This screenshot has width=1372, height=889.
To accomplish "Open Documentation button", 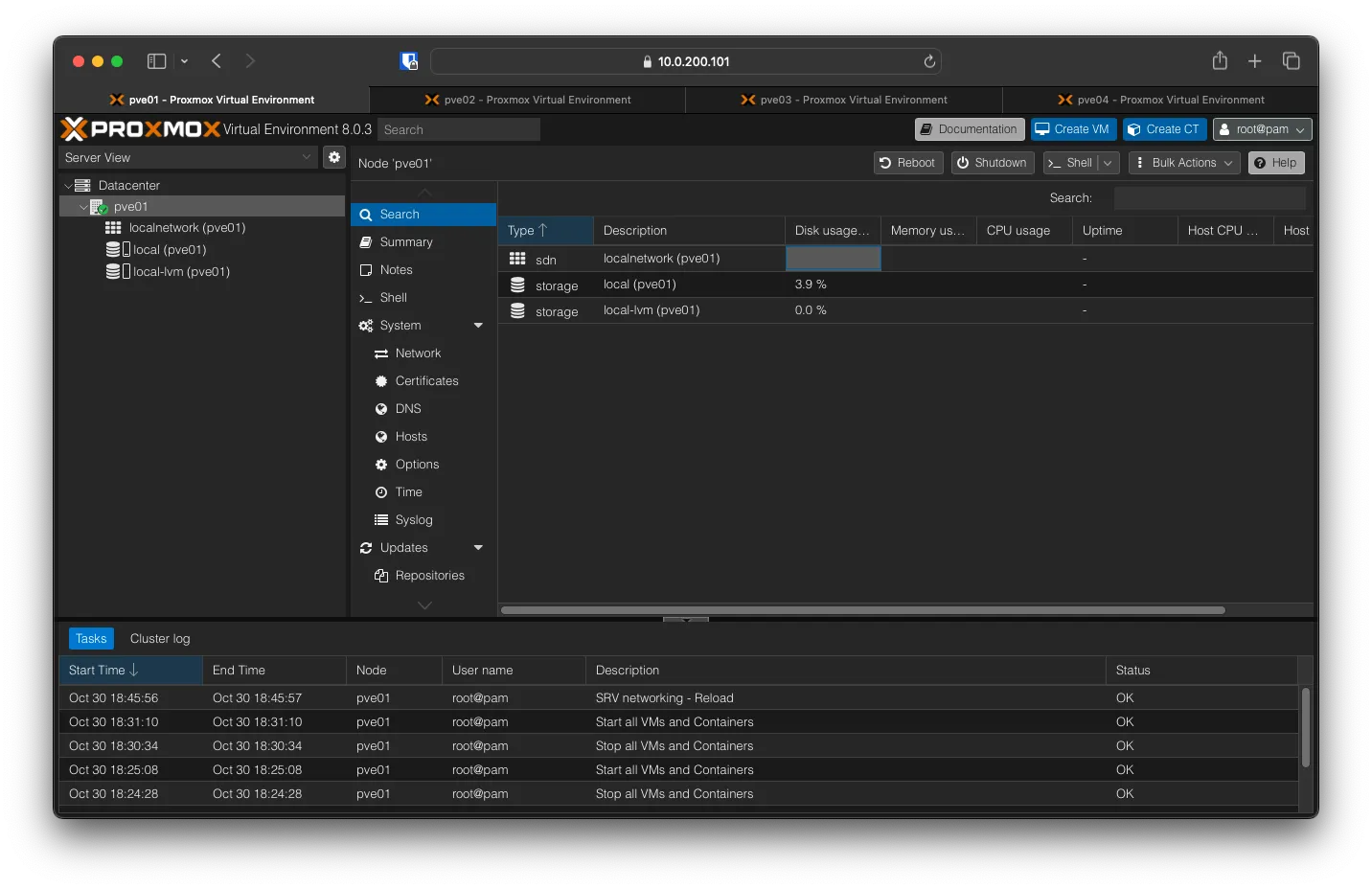I will 970,129.
